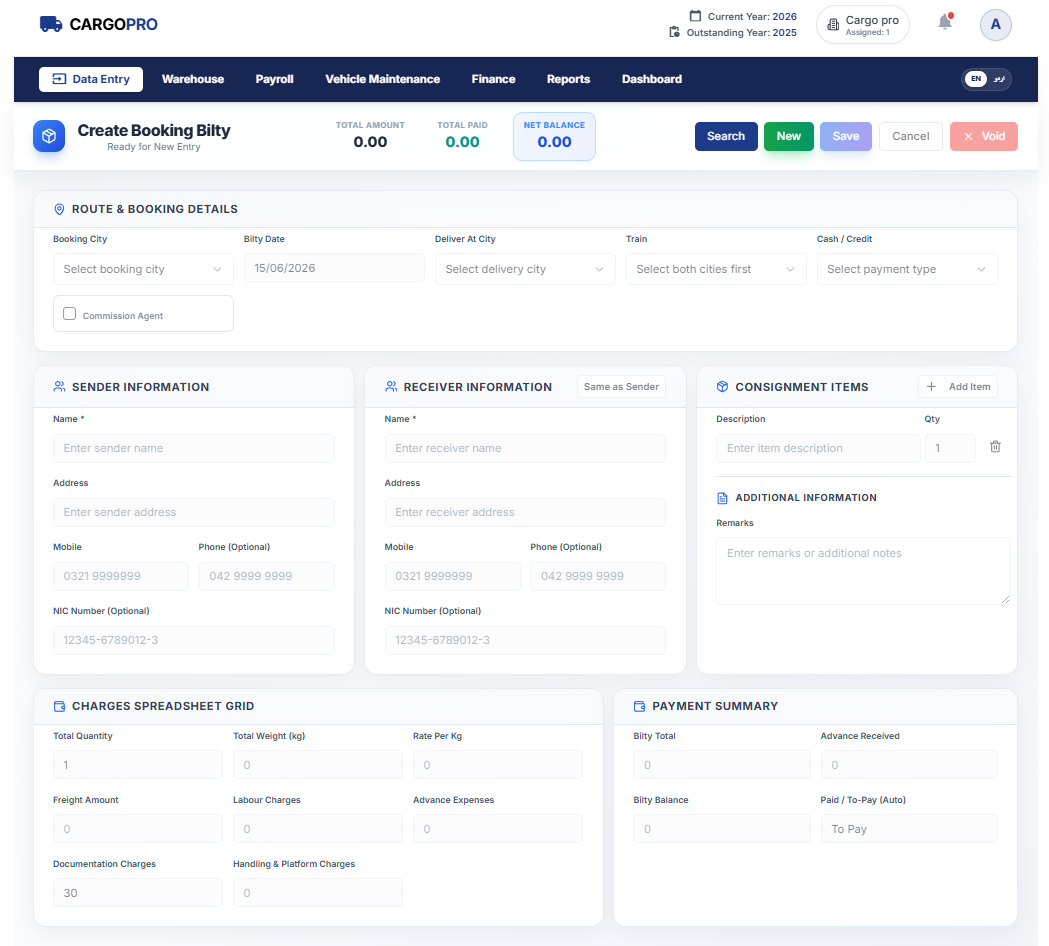Focus the receiver Name field
1049x946 pixels.
(525, 448)
